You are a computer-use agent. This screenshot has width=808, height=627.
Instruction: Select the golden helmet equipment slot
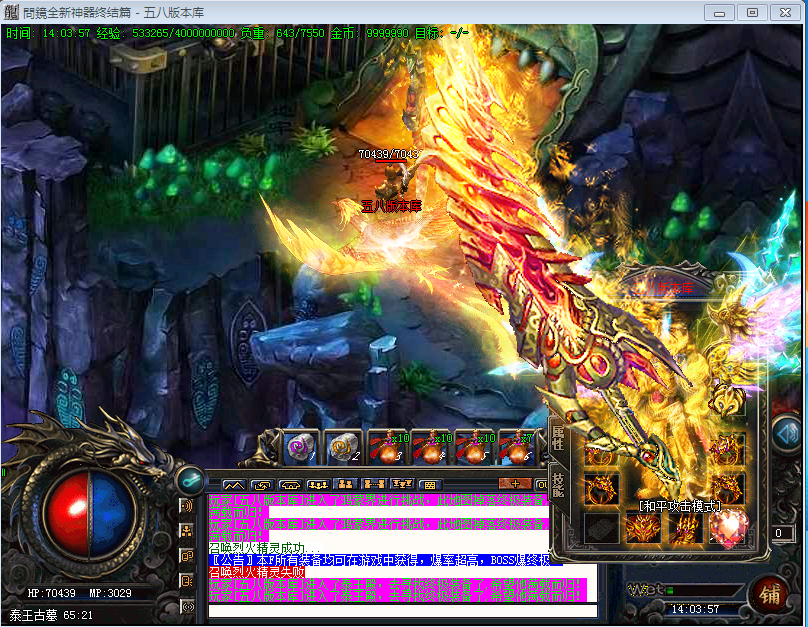point(727,401)
